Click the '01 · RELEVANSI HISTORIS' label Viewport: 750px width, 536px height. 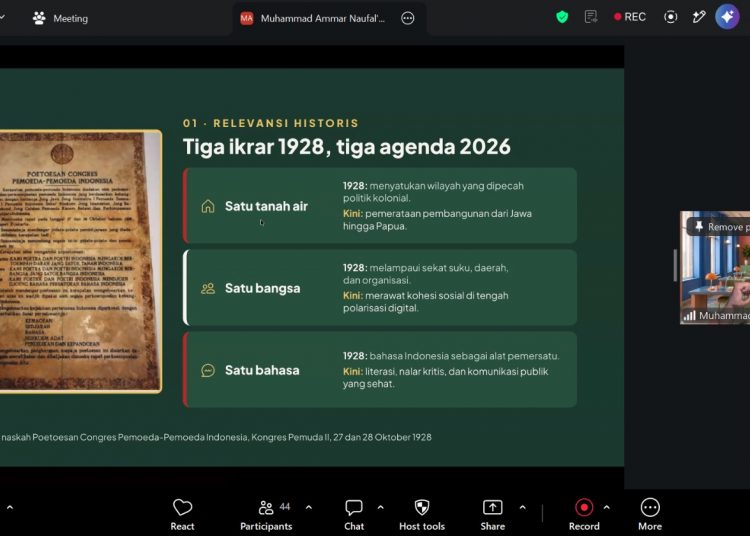point(271,123)
